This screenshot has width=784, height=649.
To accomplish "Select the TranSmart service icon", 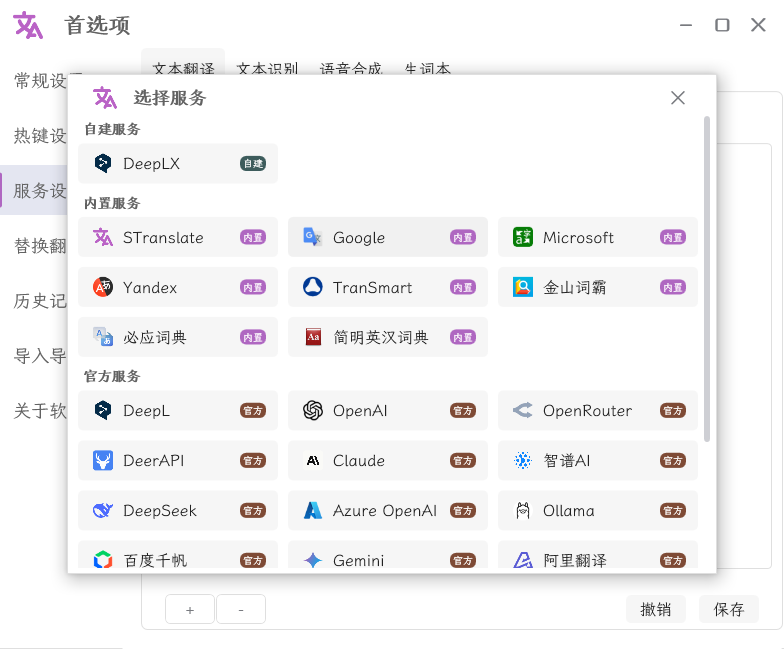I will click(313, 288).
